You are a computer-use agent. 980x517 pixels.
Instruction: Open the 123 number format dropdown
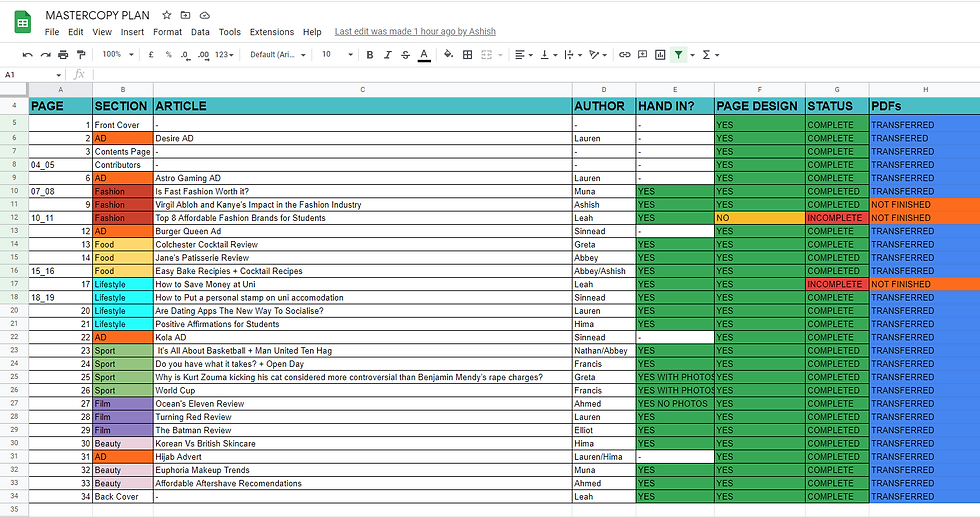(224, 55)
